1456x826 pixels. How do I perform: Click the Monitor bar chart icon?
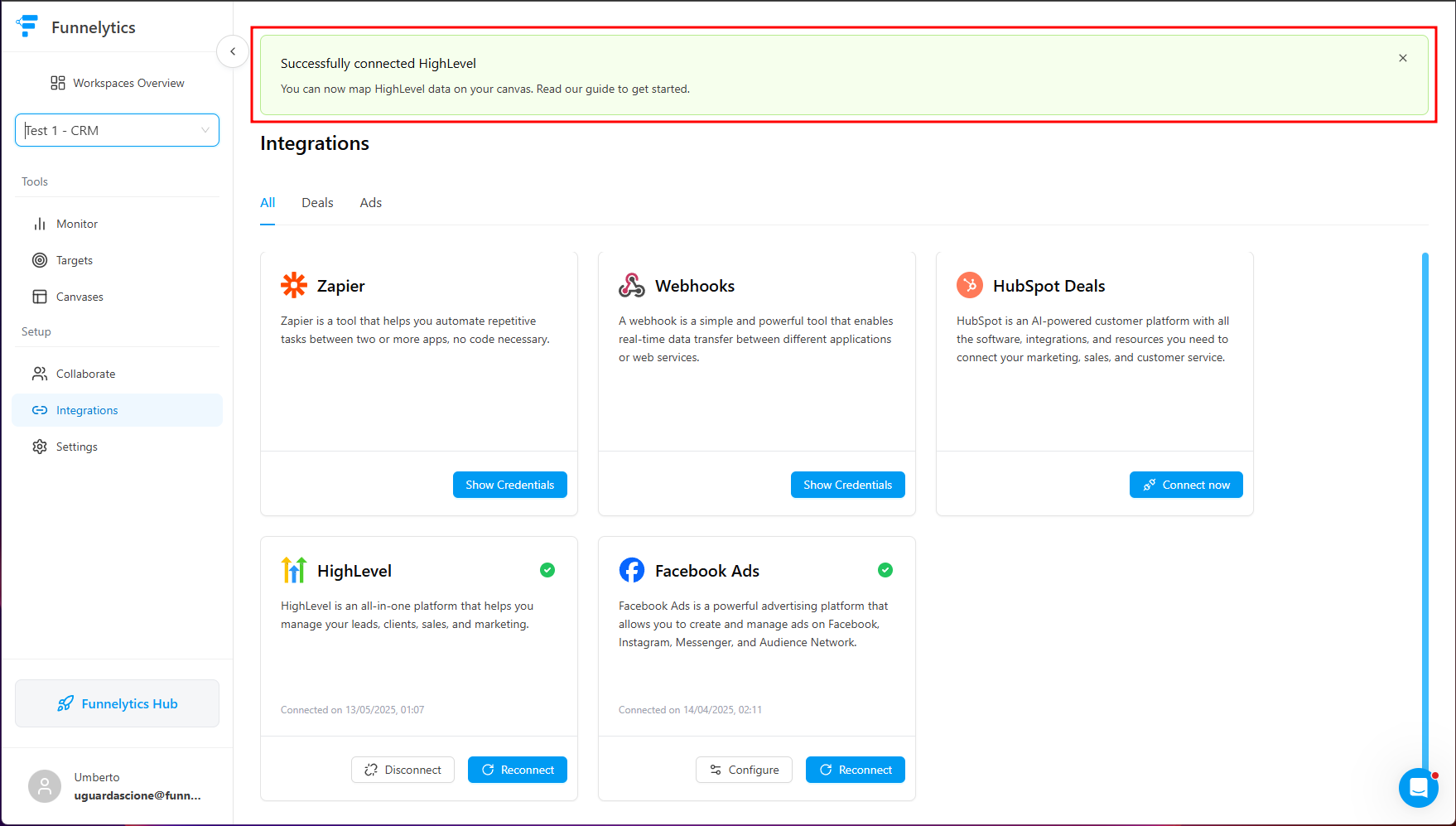click(40, 224)
